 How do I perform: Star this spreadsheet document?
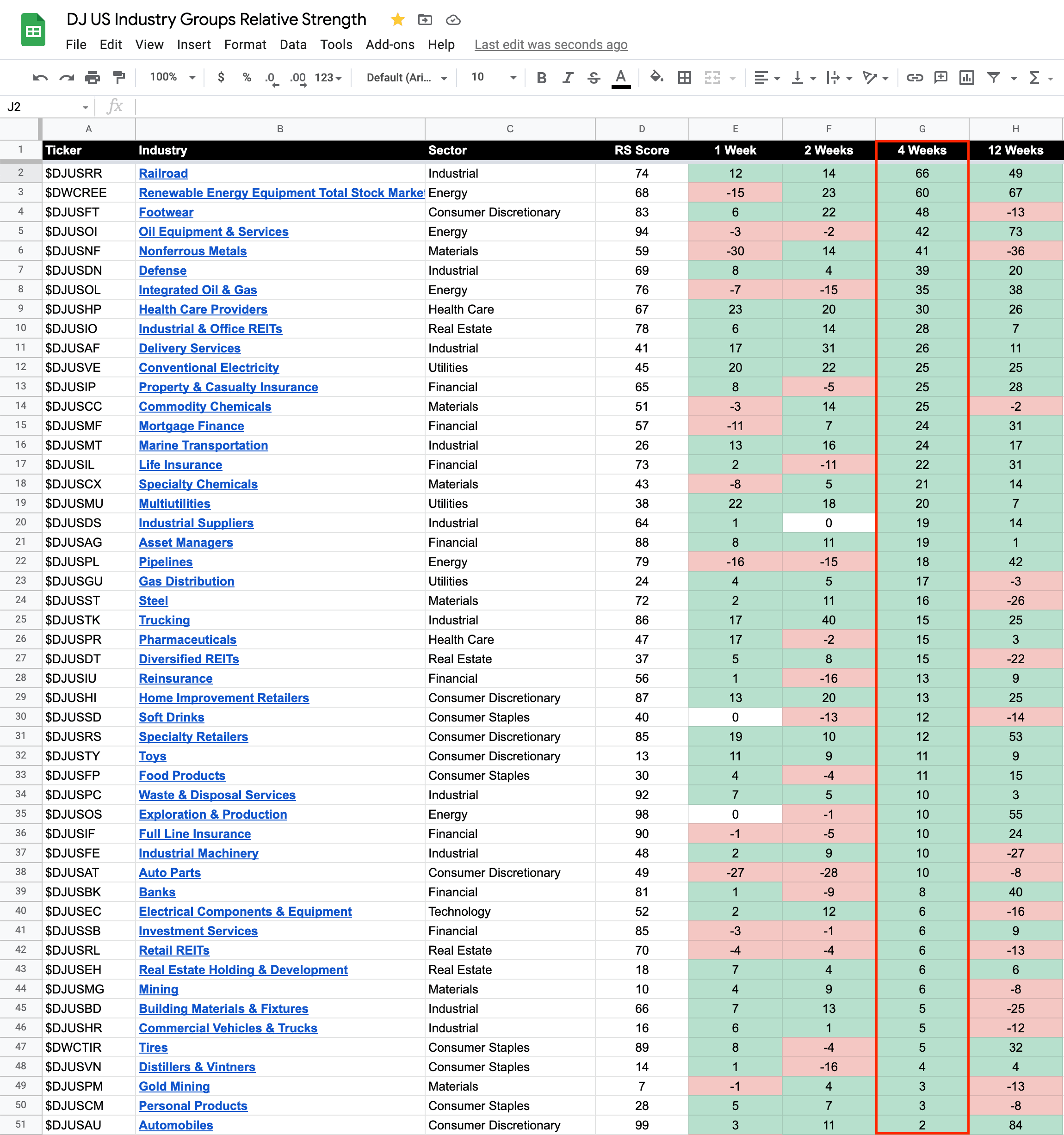tap(397, 20)
